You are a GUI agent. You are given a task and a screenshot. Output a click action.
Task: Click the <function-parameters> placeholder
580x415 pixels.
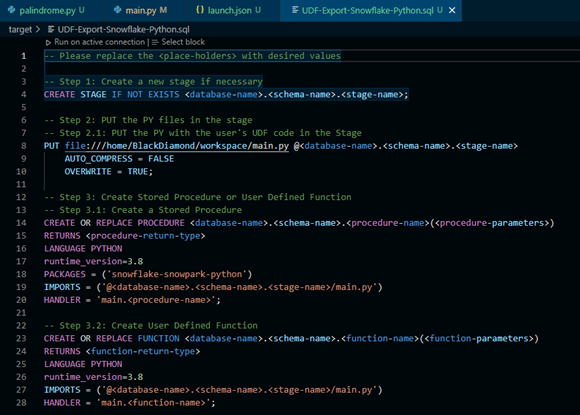(x=479, y=338)
